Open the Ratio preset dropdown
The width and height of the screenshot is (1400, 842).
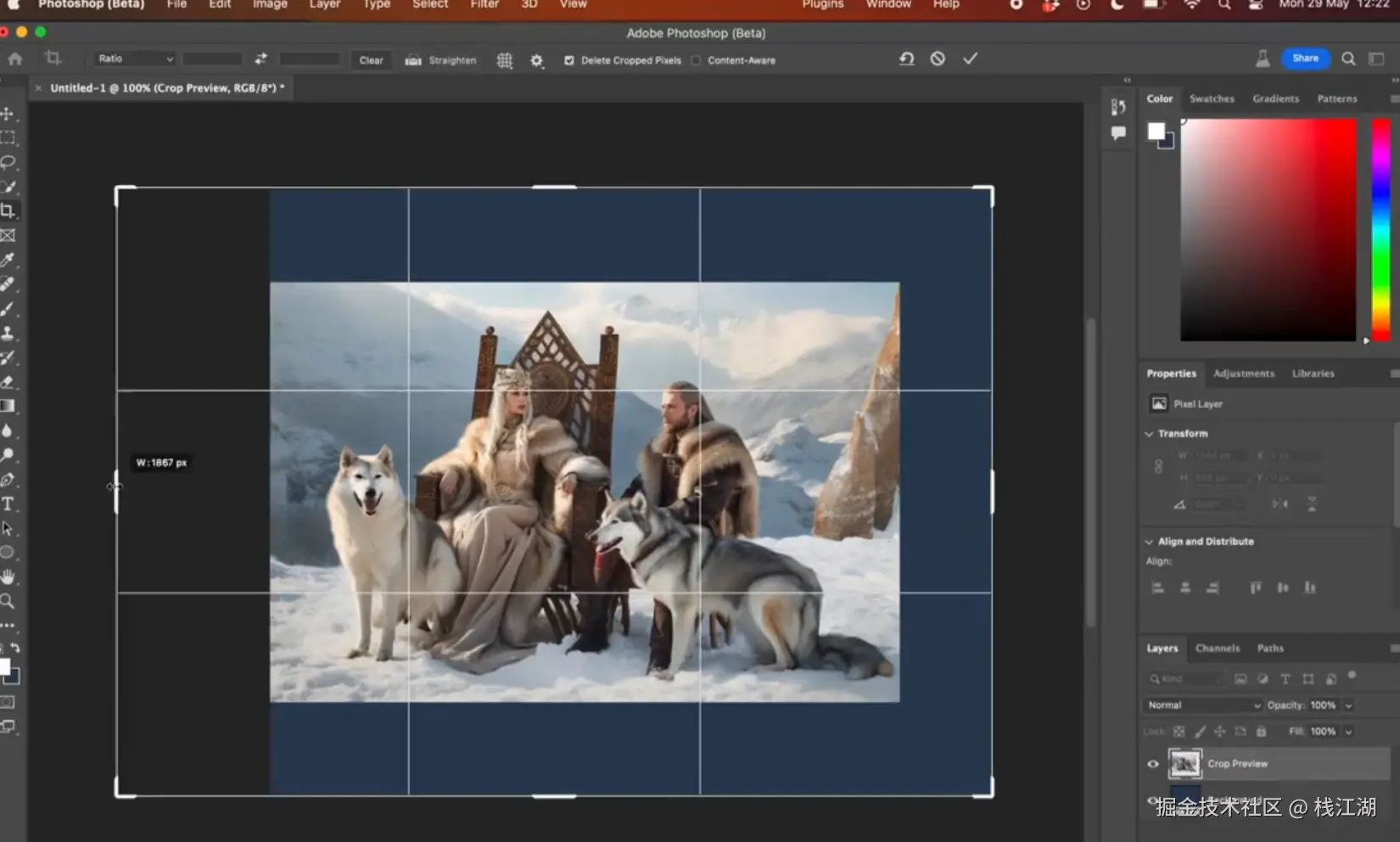[135, 59]
